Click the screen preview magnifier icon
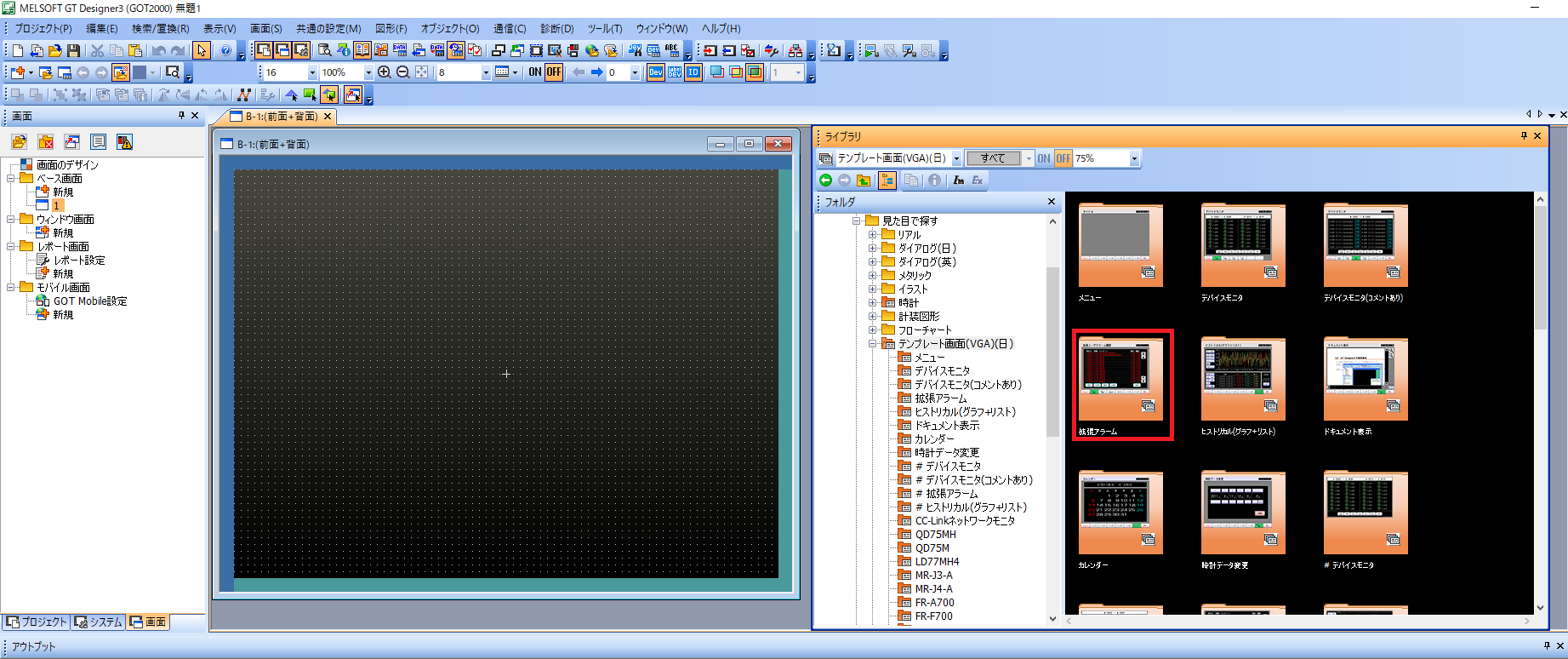The image size is (1568, 659). (x=173, y=72)
